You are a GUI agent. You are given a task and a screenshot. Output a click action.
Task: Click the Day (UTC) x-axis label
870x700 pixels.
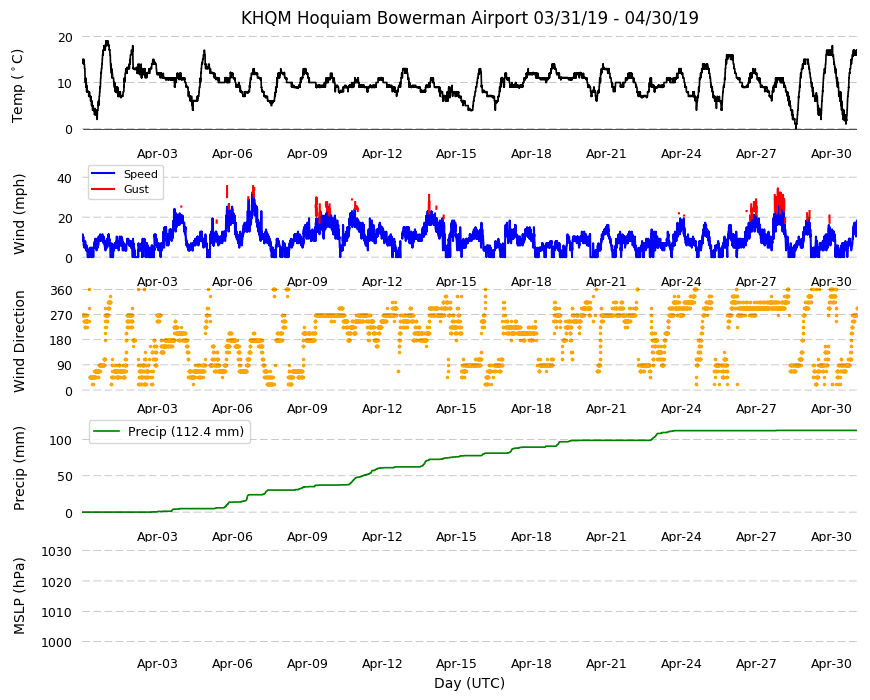tap(469, 683)
